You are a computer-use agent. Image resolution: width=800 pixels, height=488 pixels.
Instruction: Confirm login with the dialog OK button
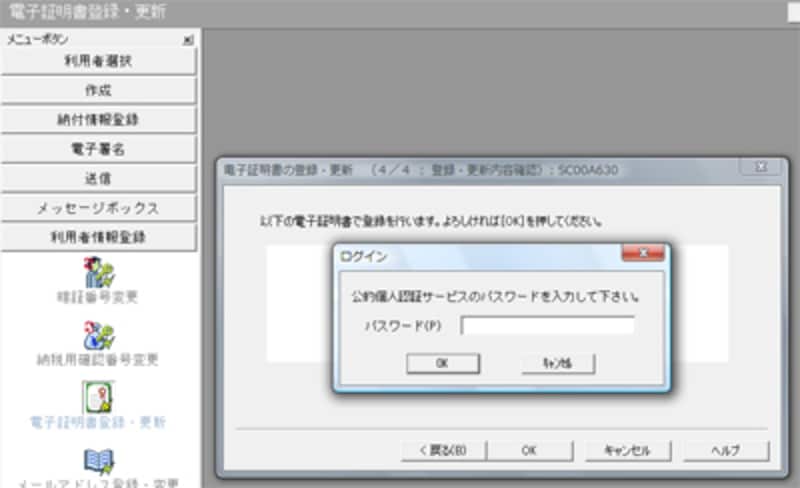click(x=443, y=363)
